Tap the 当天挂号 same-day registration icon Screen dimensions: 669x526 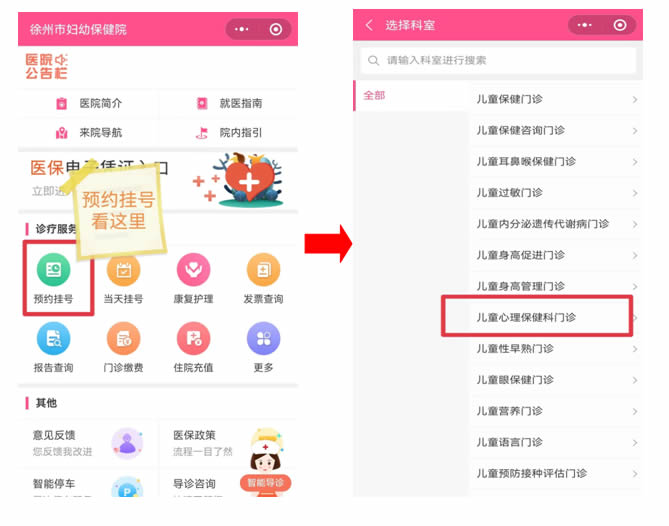coord(123,270)
